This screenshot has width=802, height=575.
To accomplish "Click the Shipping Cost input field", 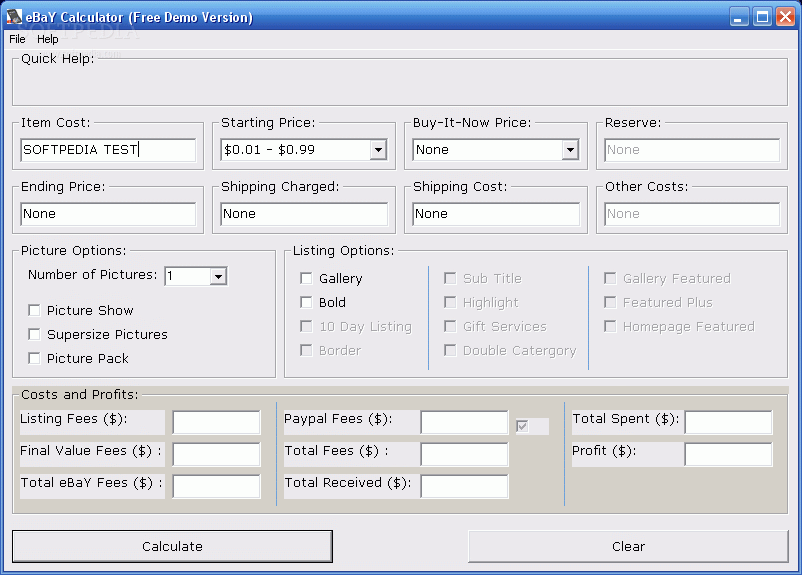I will click(x=496, y=214).
